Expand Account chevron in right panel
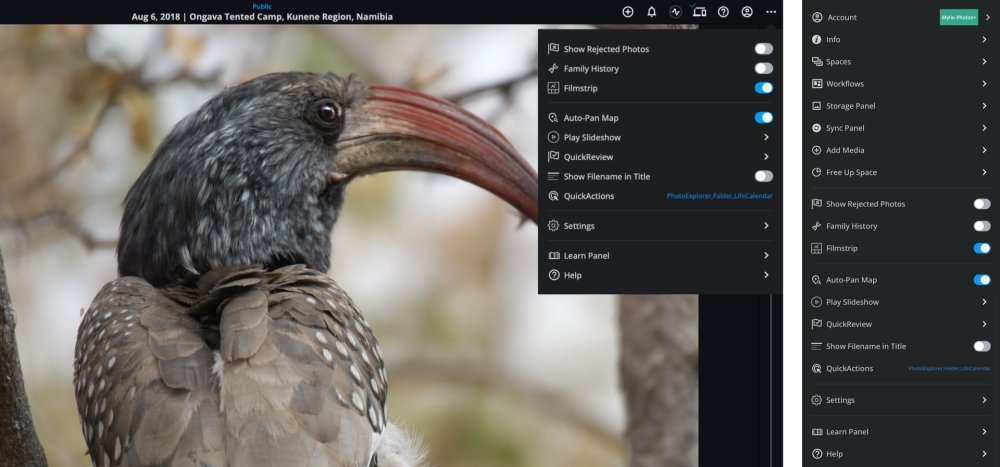The height and width of the screenshot is (467, 1000). 987,17
